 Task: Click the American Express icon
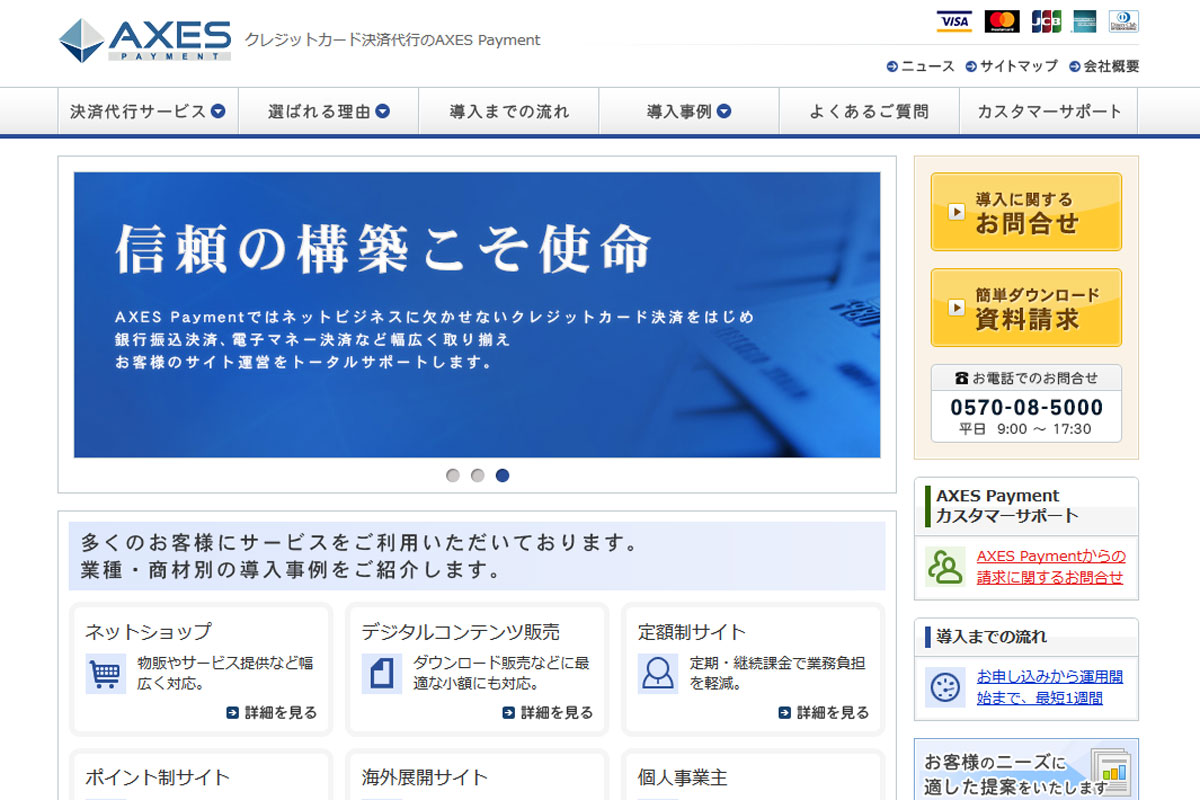1084,21
